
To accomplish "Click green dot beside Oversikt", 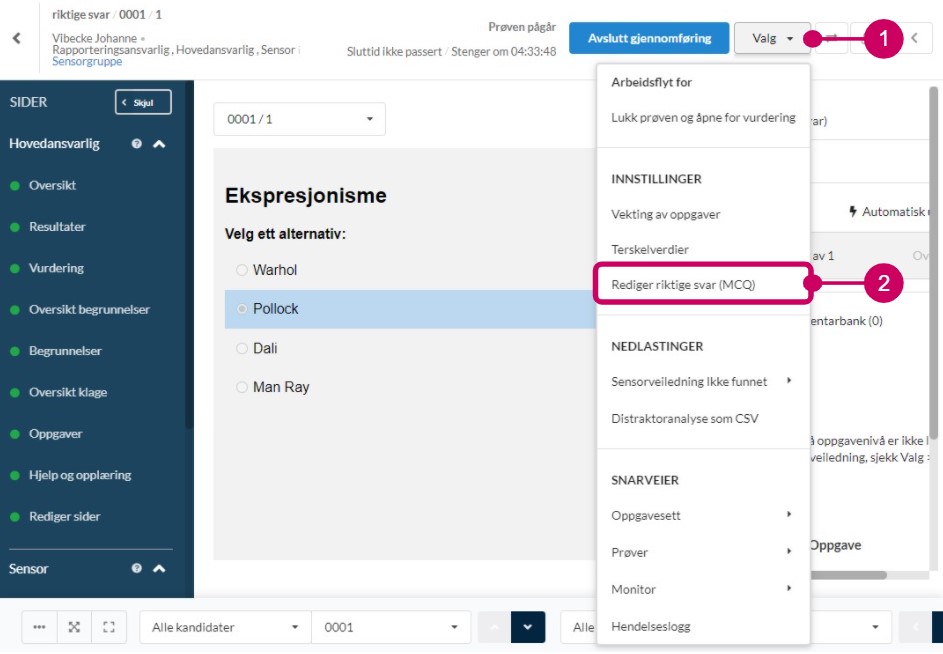I will click(x=15, y=186).
